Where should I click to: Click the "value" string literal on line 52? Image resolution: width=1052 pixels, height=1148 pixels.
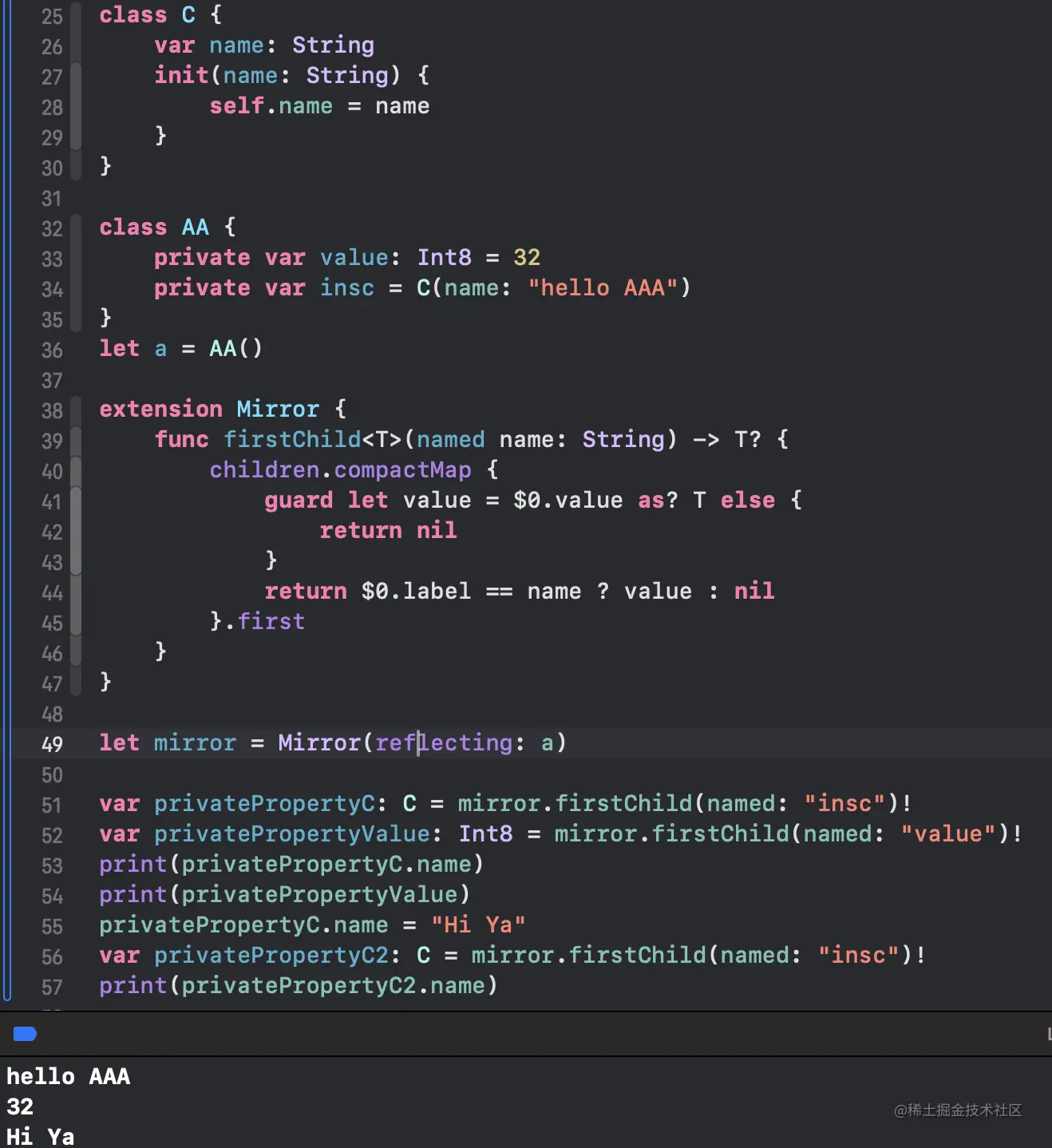point(948,834)
